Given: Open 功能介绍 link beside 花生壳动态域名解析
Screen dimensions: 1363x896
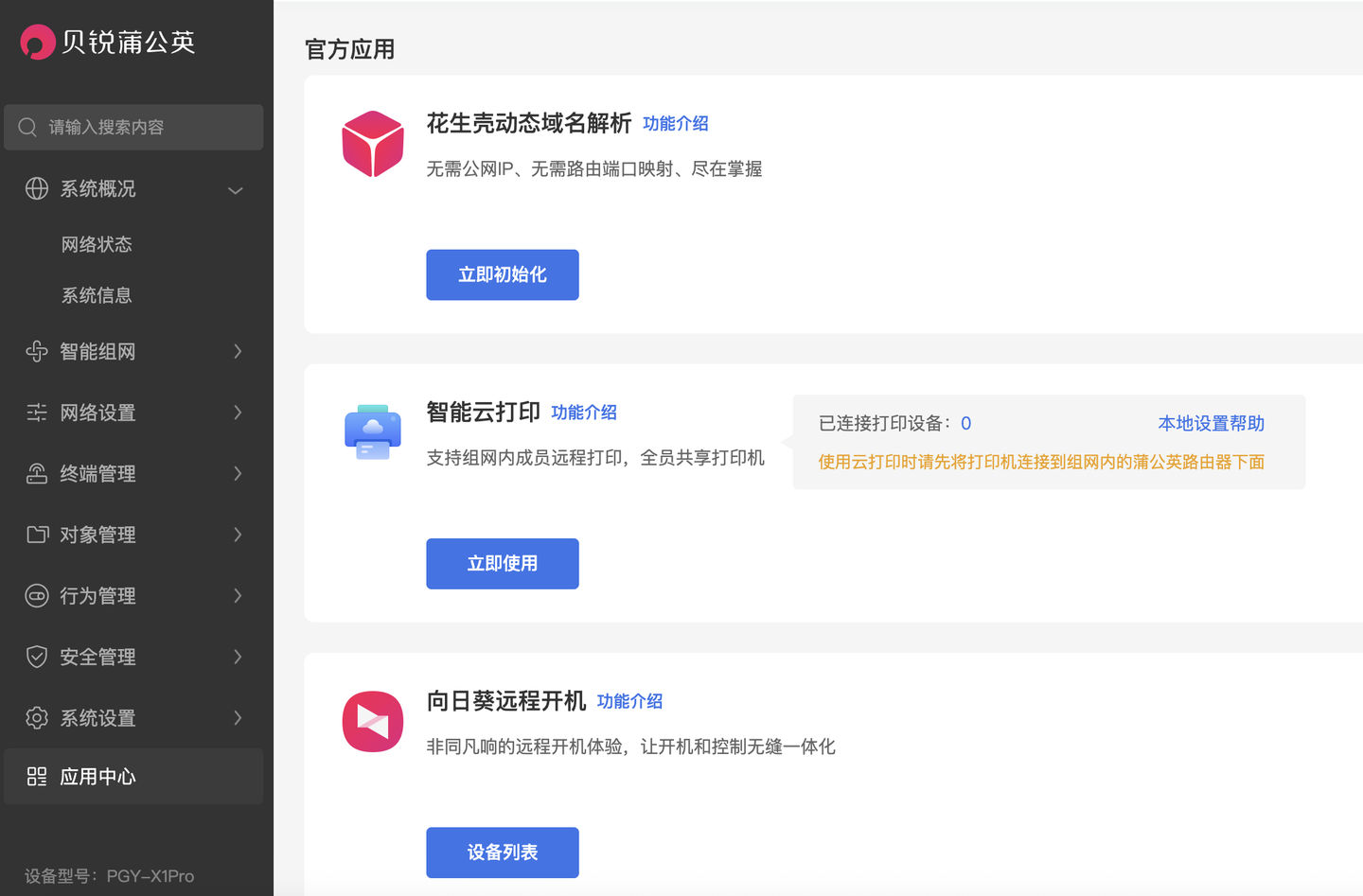Looking at the screenshot, I should 675,124.
